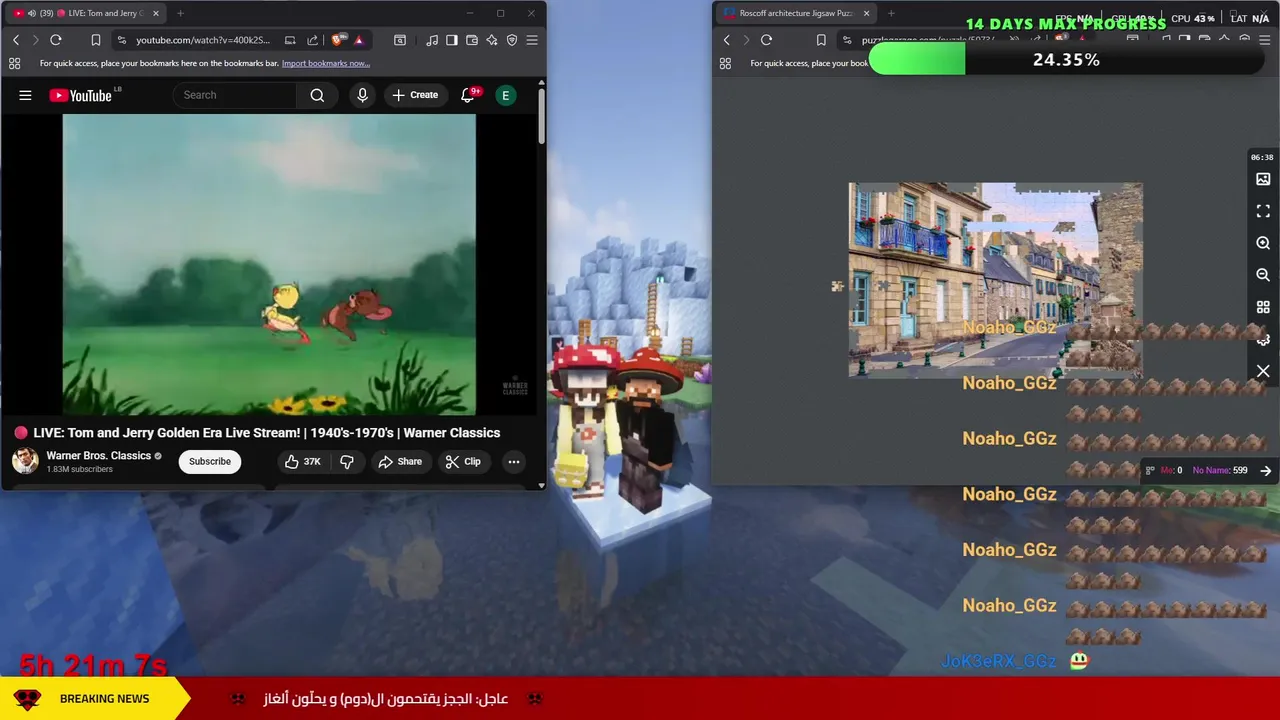Open a new tab in puzzle window
The image size is (1280, 720).
point(891,13)
